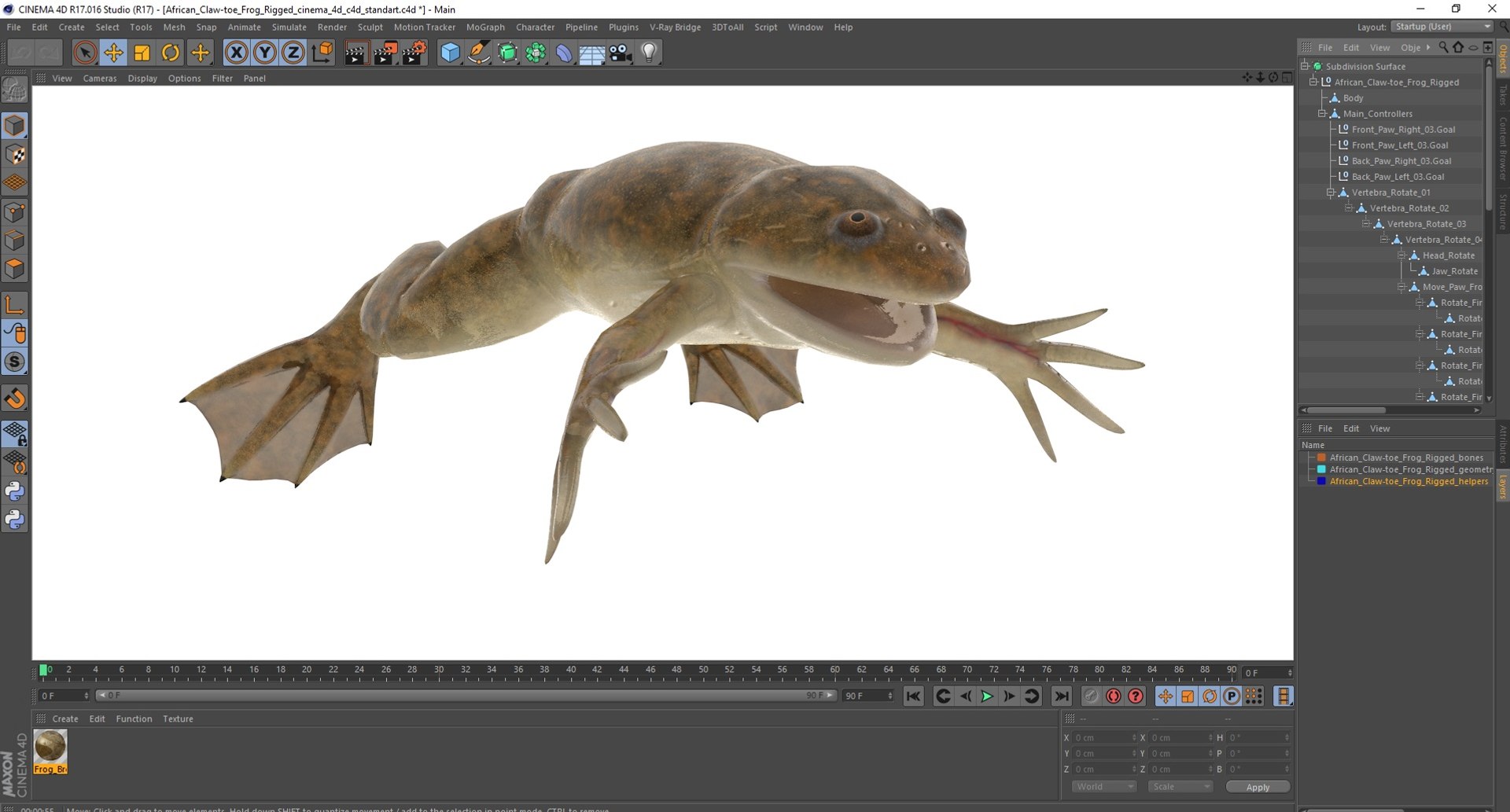This screenshot has width=1510, height=812.
Task: Collapse Vertebra_Rotate_02 node
Action: click(1349, 208)
